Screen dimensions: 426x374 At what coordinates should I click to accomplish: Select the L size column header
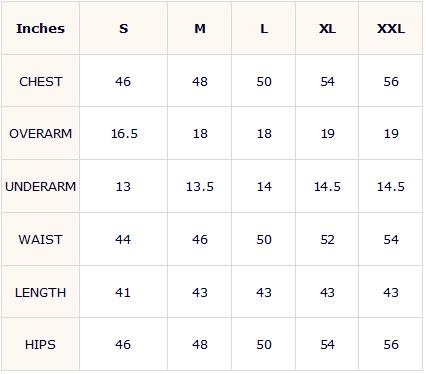(x=264, y=29)
